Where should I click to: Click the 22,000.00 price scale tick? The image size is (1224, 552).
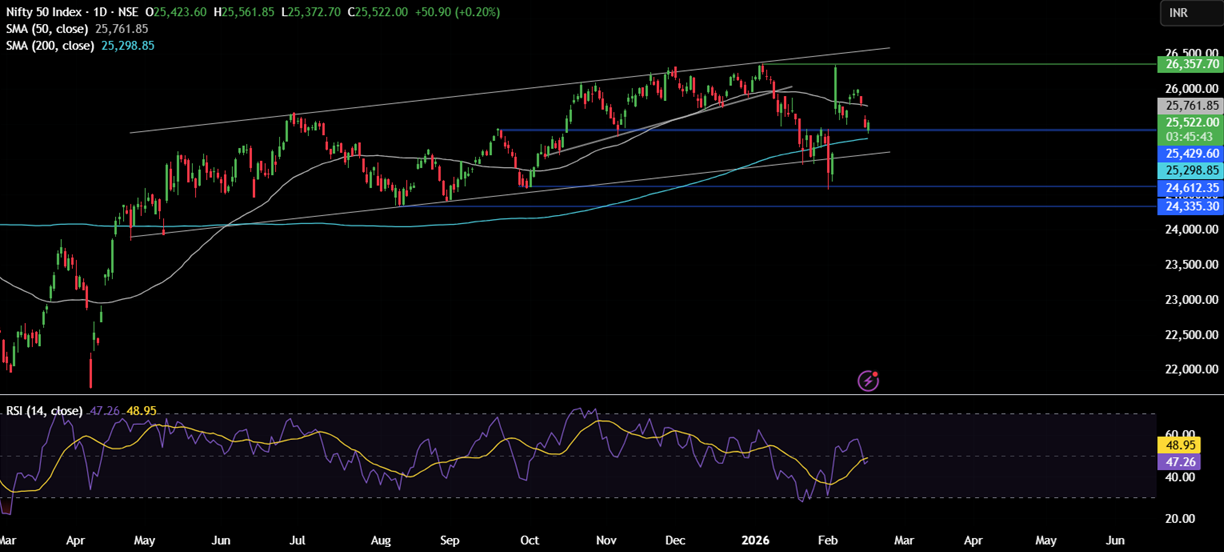1188,370
